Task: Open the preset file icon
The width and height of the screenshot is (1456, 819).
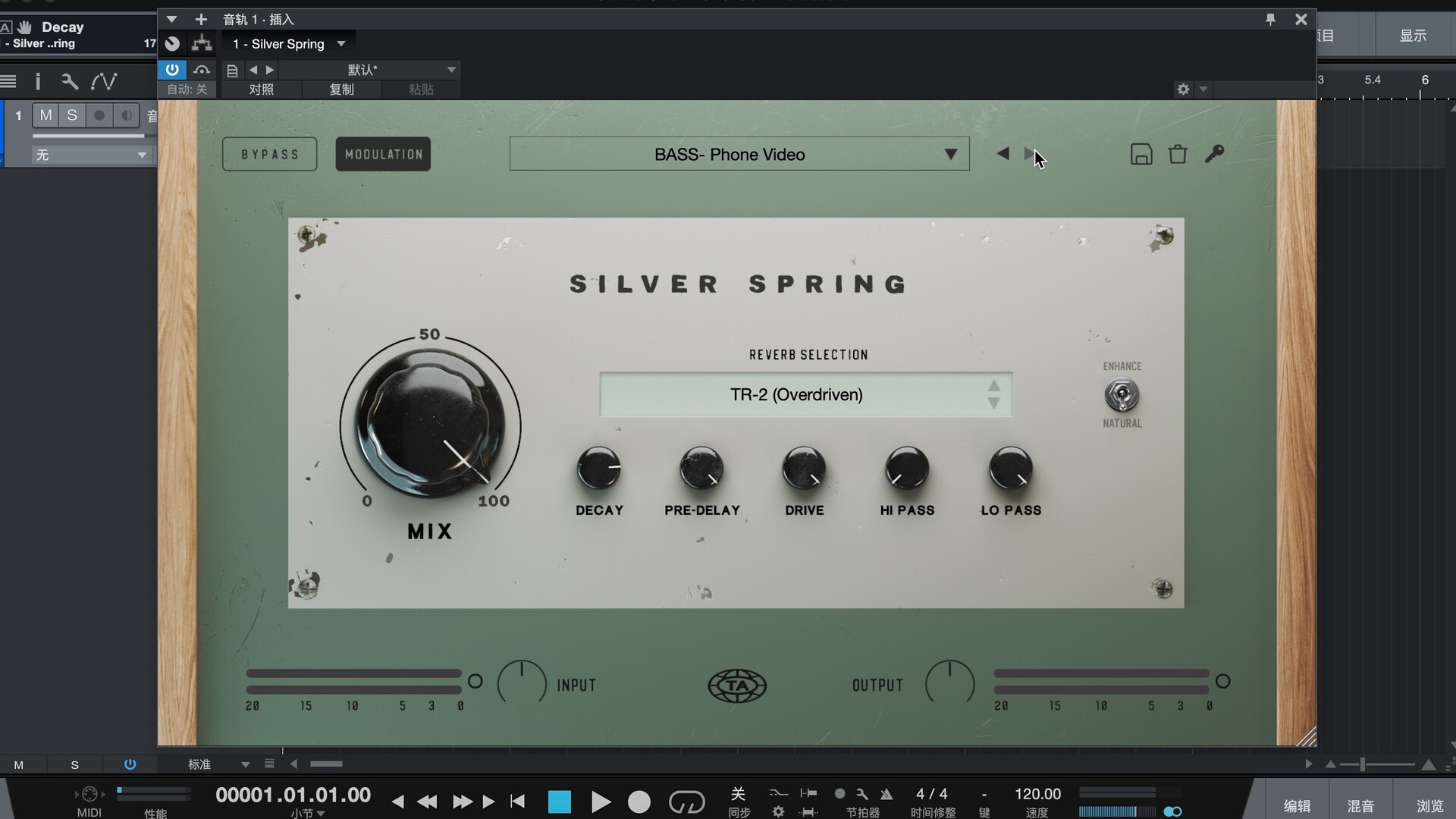Action: tap(233, 70)
